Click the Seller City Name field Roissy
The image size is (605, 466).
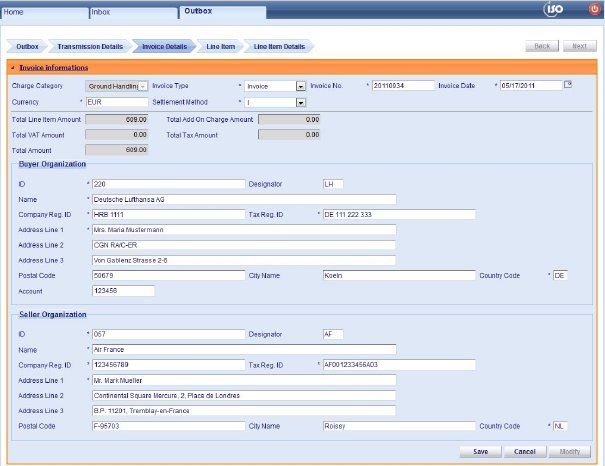pos(399,426)
